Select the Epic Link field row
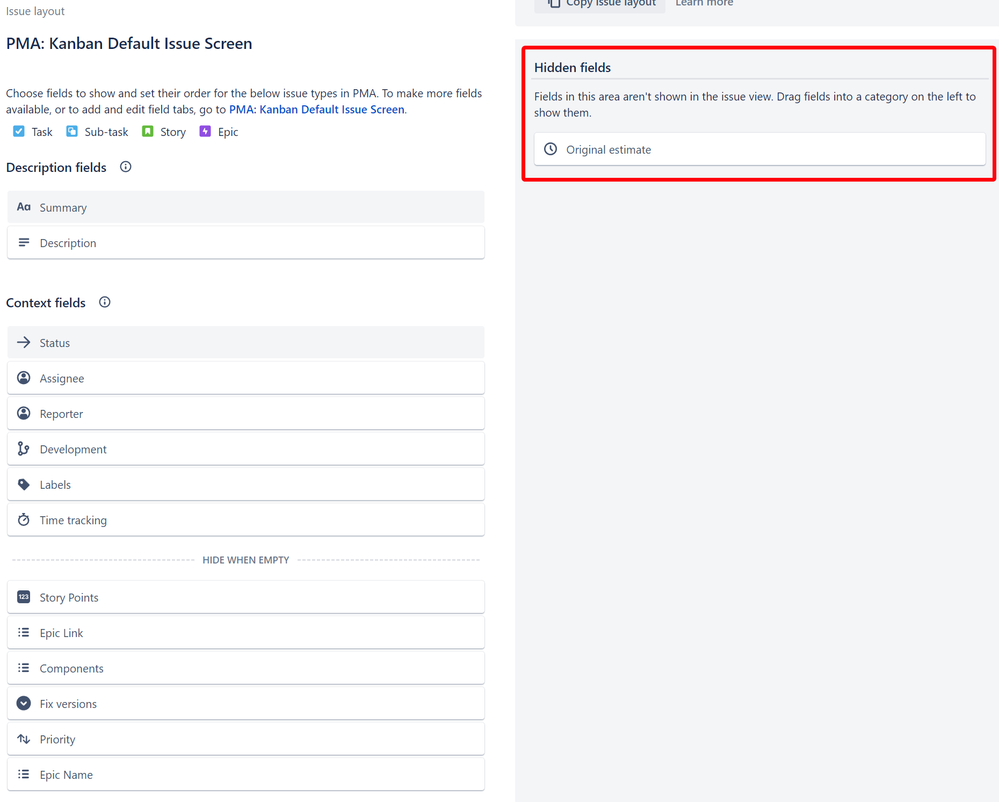Image resolution: width=999 pixels, height=802 pixels. coord(246,633)
